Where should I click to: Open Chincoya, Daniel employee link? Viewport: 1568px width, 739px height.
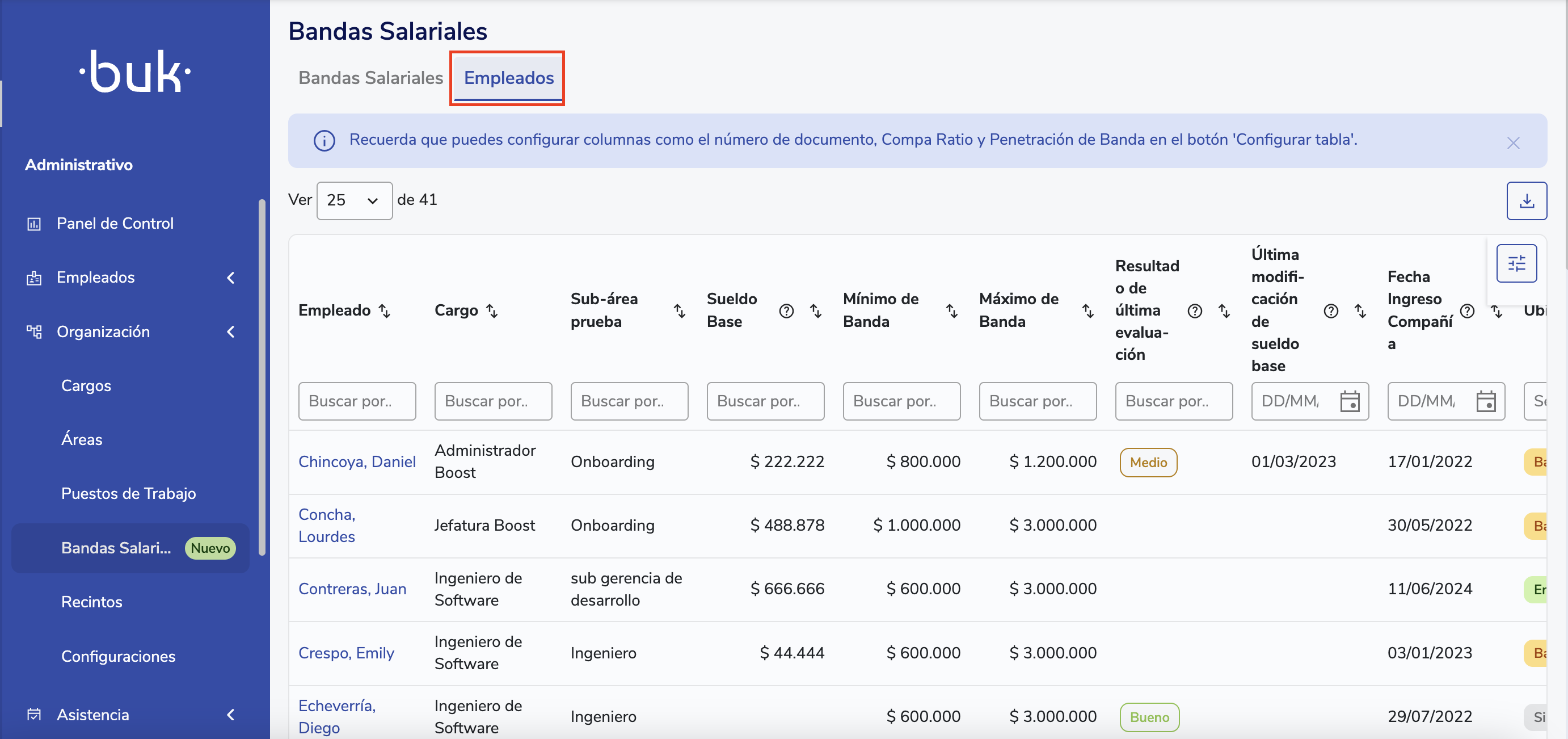(357, 462)
